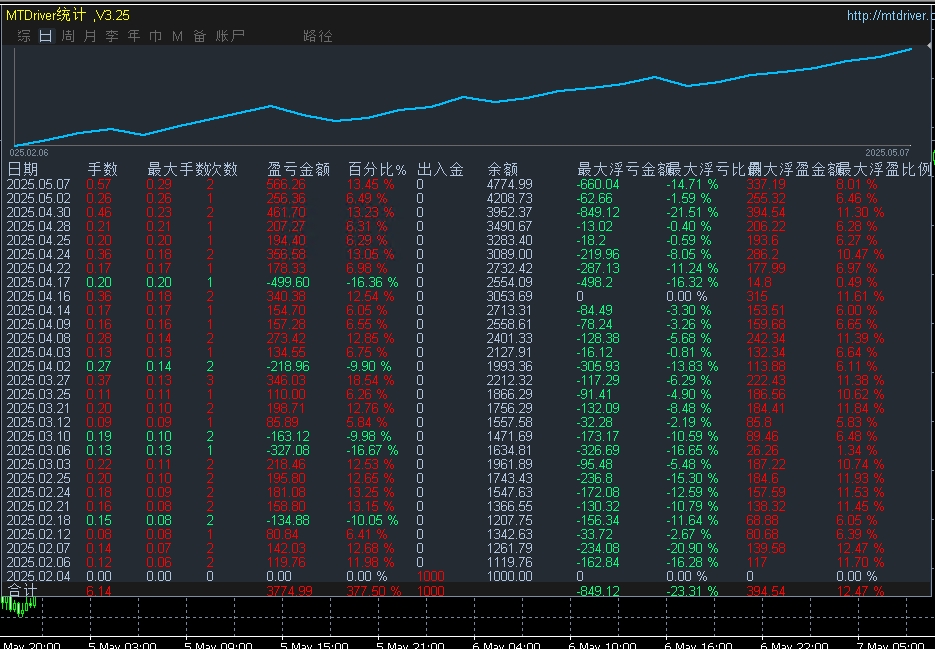Image resolution: width=935 pixels, height=649 pixels.
Task: Click the 2025.05.07 chart end date label
Action: coord(888,153)
